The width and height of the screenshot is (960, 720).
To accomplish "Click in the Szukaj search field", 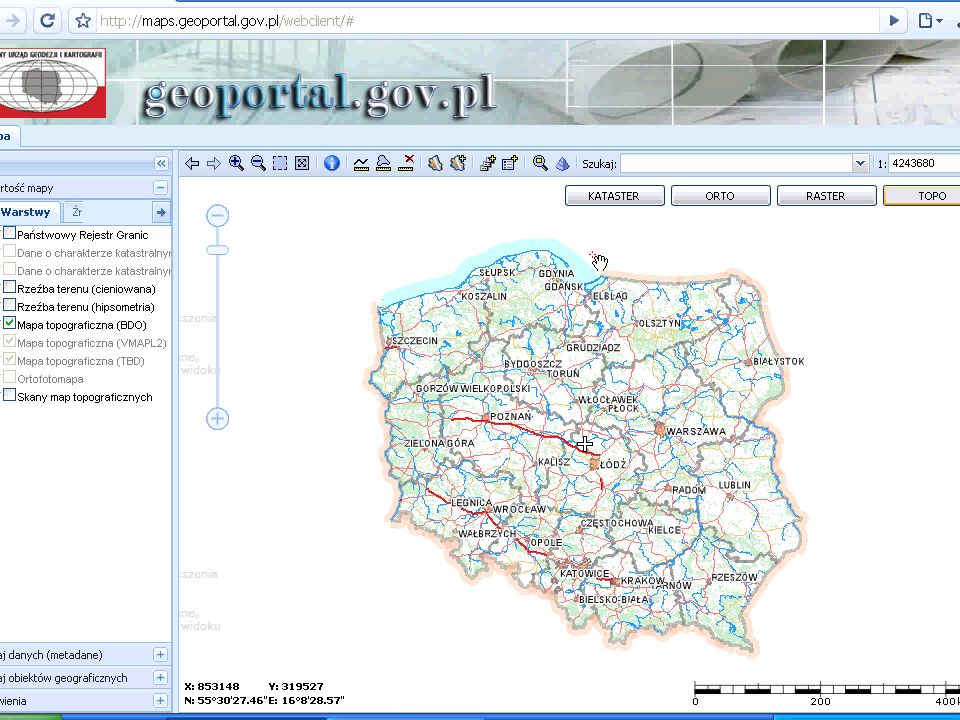I will 737,163.
